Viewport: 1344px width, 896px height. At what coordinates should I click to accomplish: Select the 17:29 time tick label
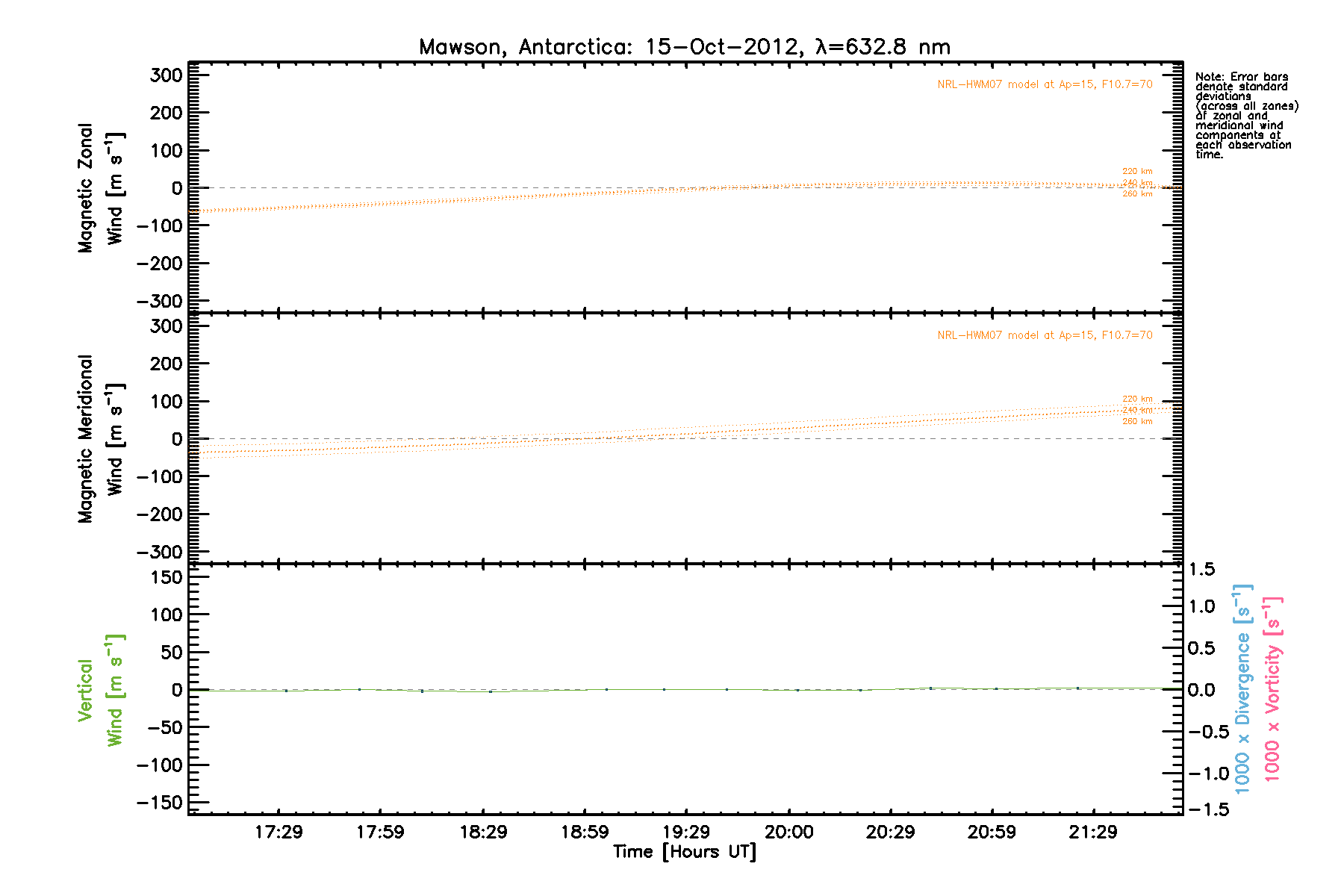pos(279,832)
